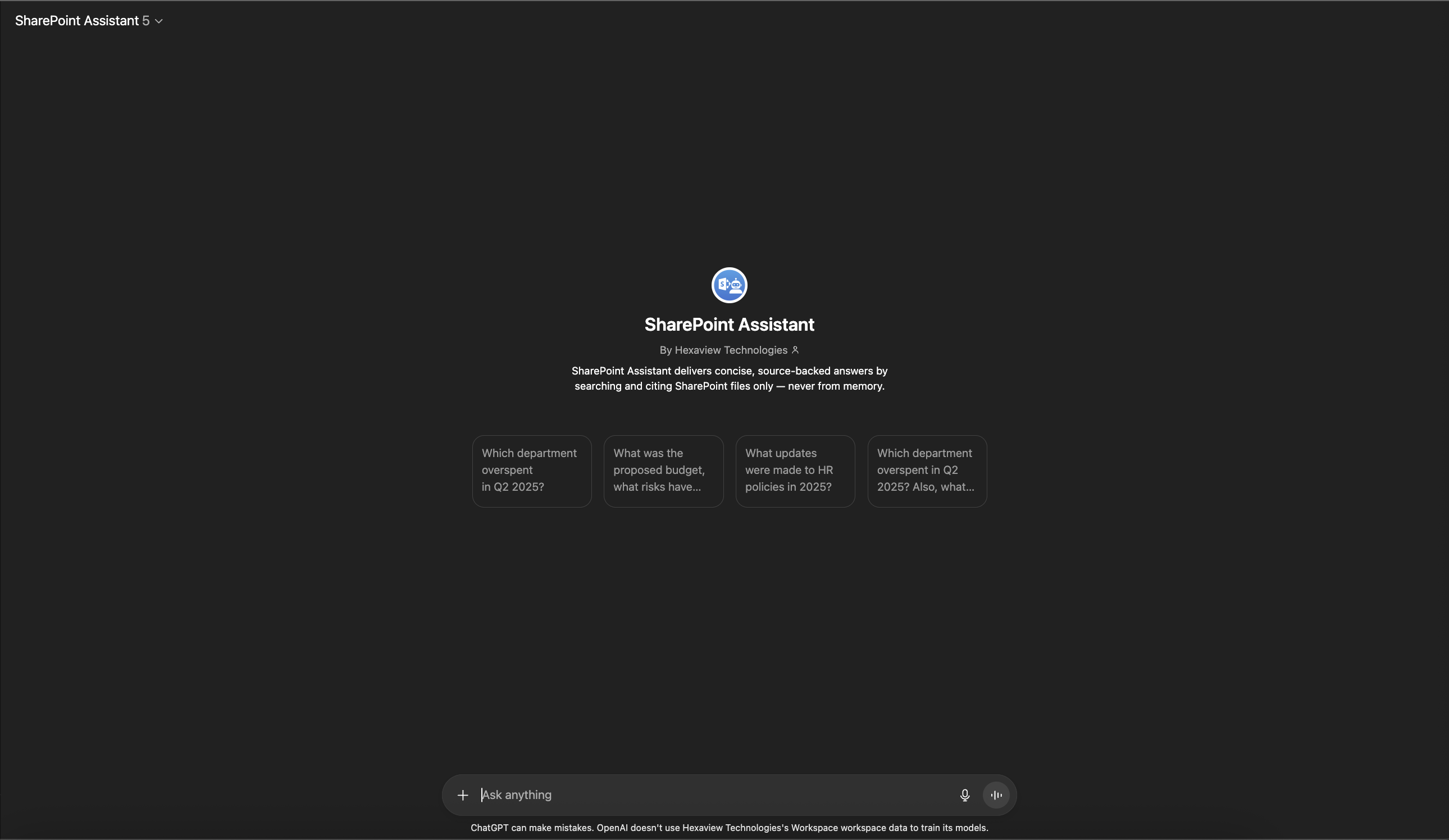The image size is (1449, 840).
Task: Click the 'searching and citing SharePoint files' line
Action: coord(729,386)
